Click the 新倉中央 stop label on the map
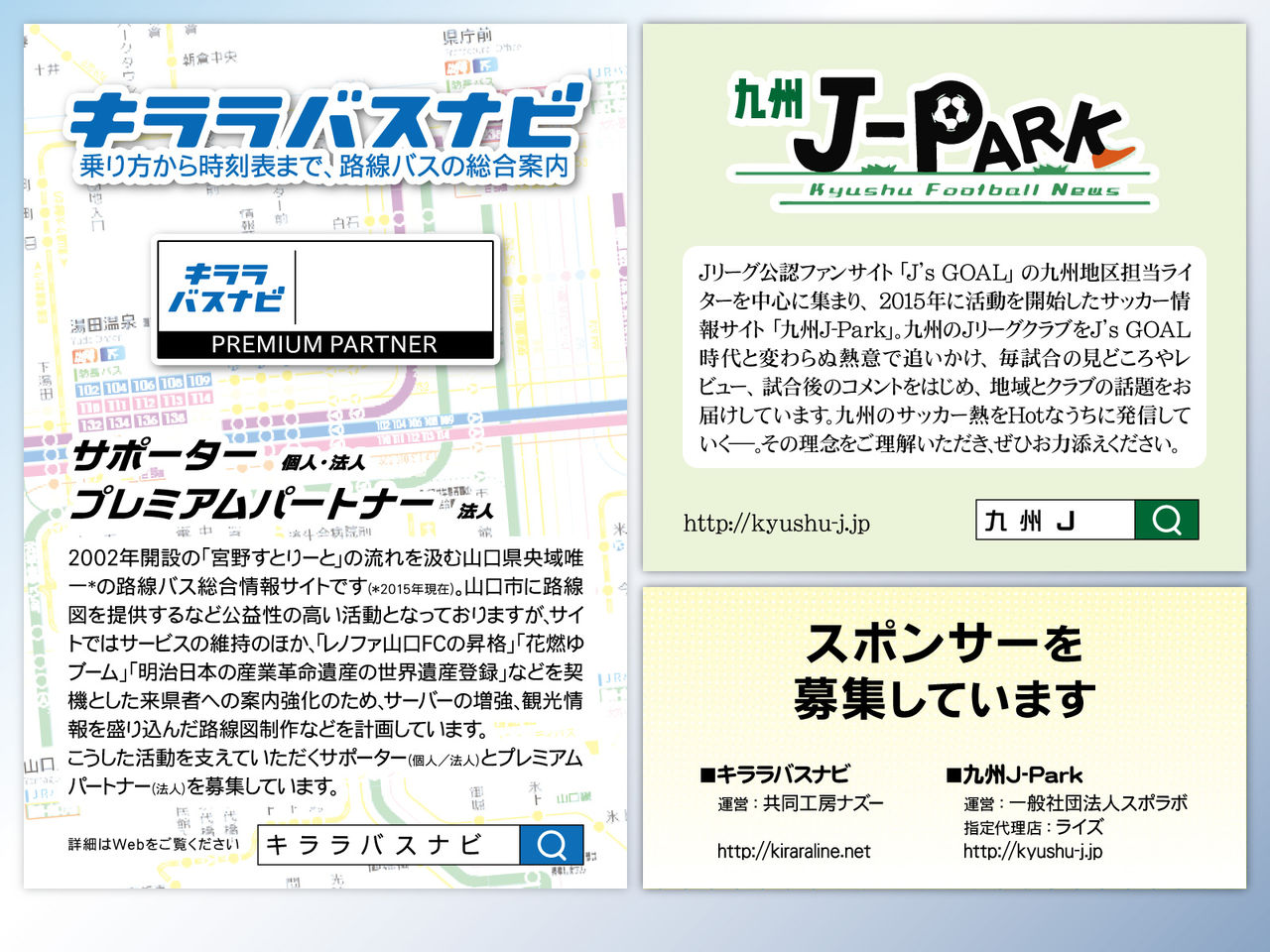The image size is (1270, 952). tap(209, 59)
